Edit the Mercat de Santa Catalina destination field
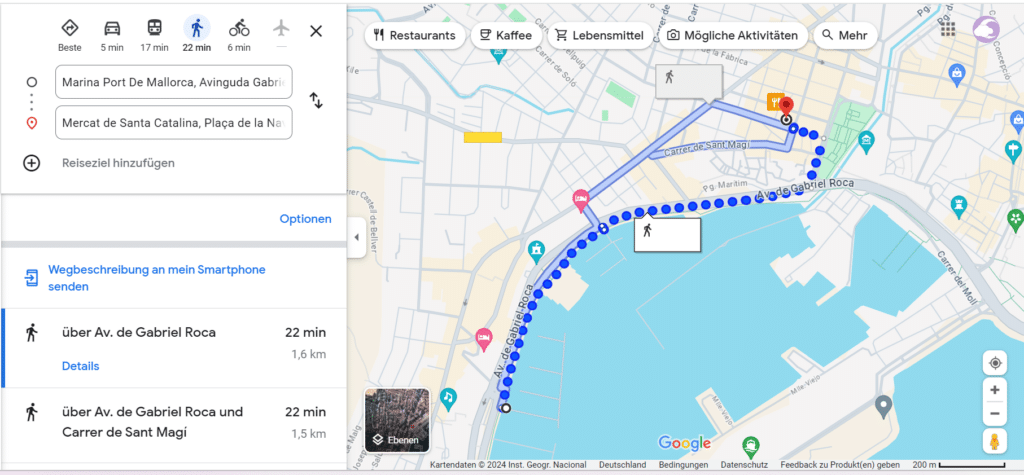This screenshot has width=1024, height=475. click(174, 122)
